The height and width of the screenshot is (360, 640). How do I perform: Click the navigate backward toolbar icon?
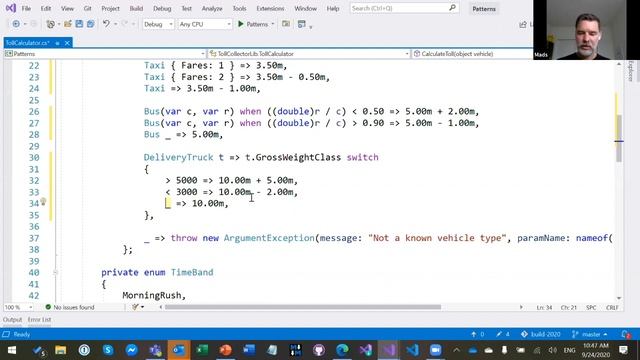tap(16, 24)
